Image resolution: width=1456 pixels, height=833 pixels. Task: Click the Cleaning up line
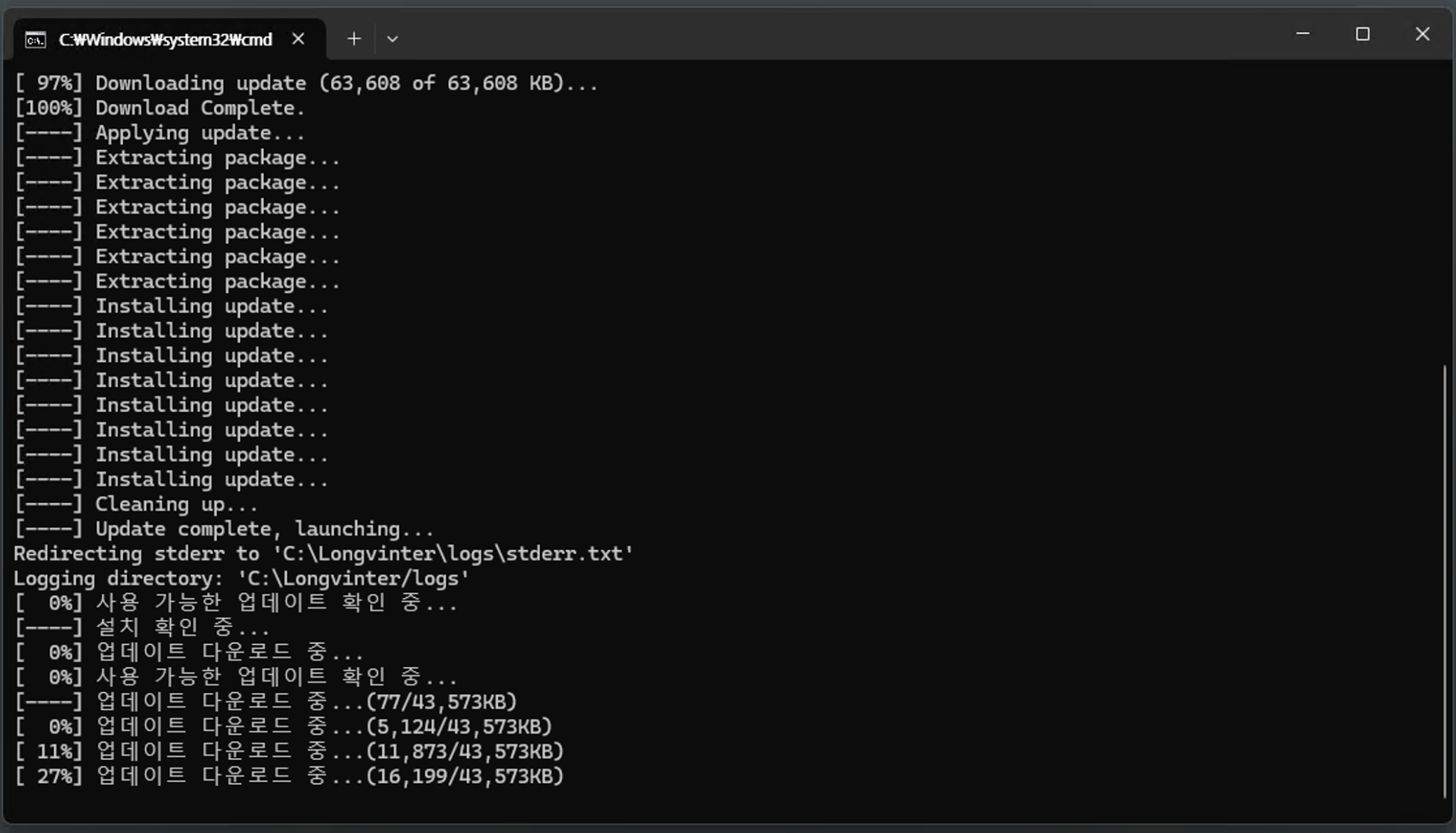click(x=136, y=504)
